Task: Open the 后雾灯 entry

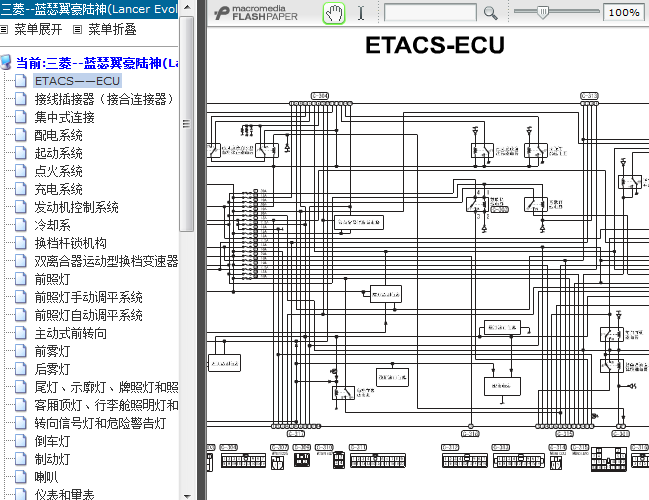Action: pos(52,369)
